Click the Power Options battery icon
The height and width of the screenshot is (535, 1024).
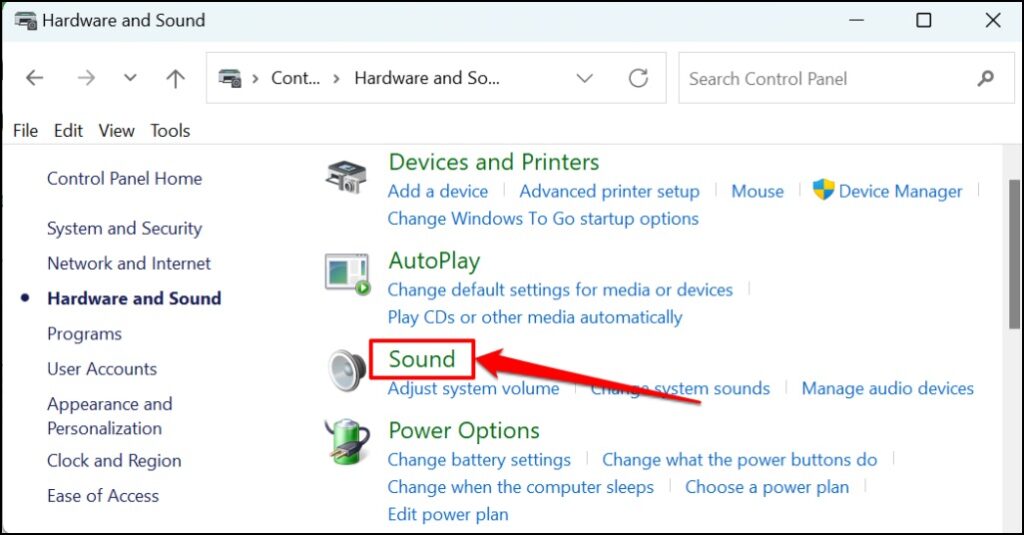[347, 442]
